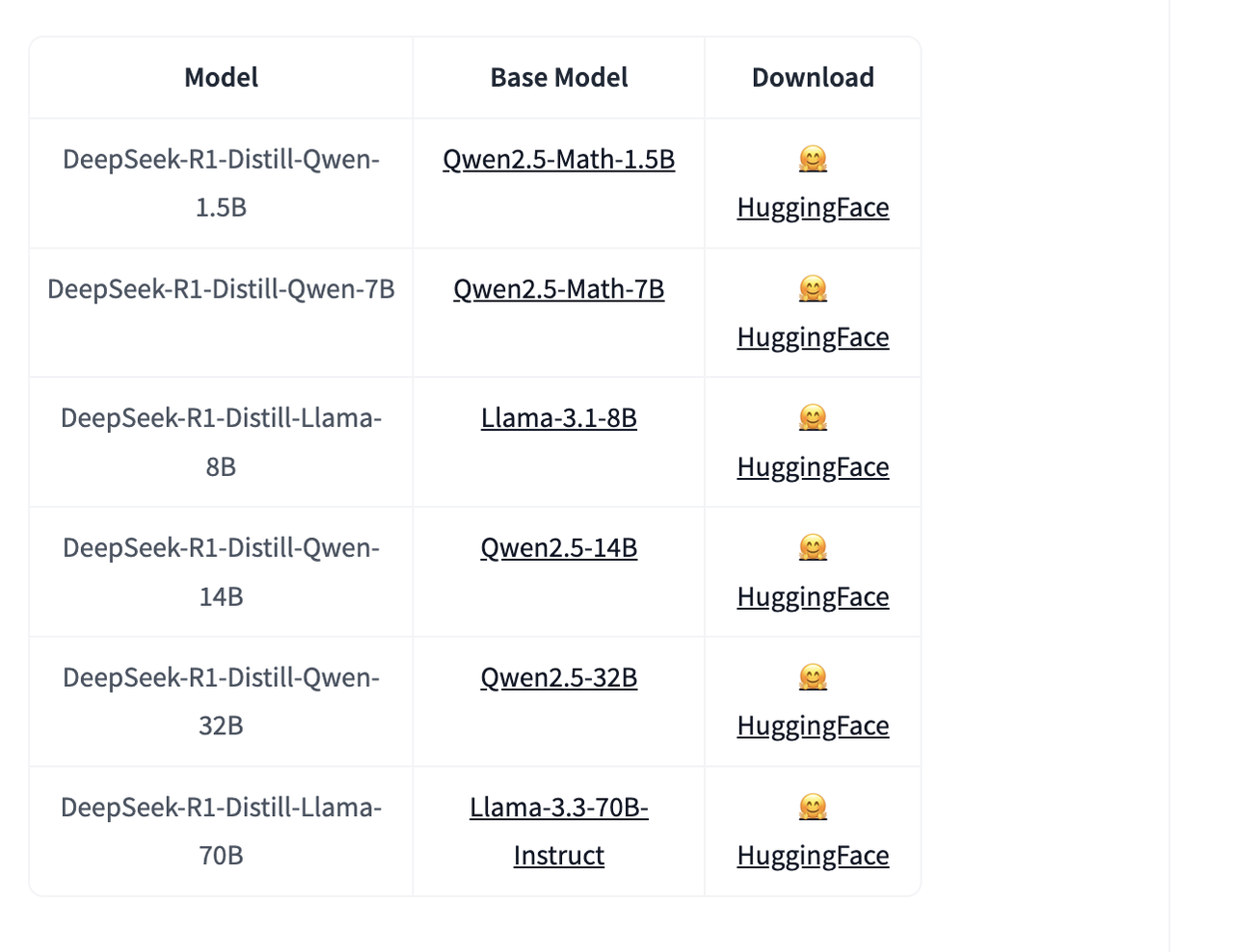The image size is (1234, 952).
Task: Click hugging face emoji in Qwen-1.5B row
Action: [813, 159]
